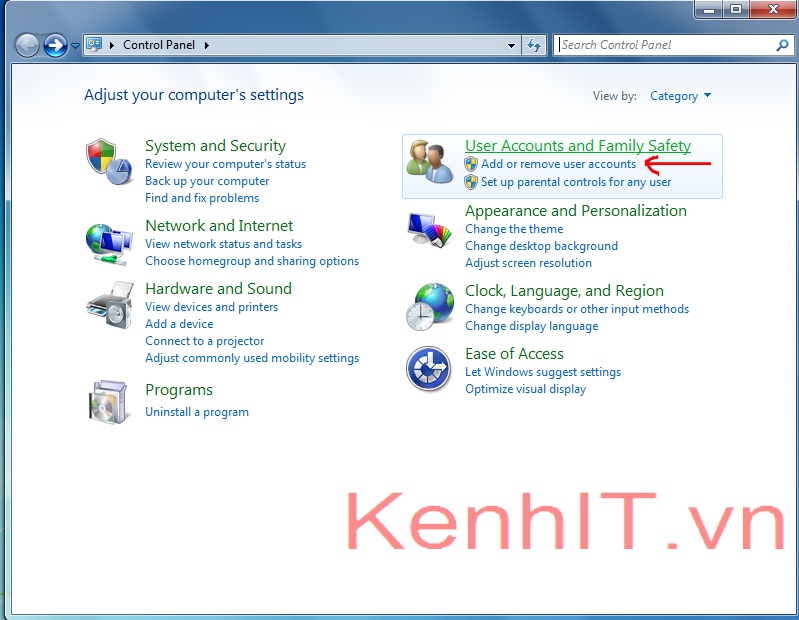Open User Accounts and Family Safety heading
This screenshot has width=799, height=620.
click(x=578, y=146)
